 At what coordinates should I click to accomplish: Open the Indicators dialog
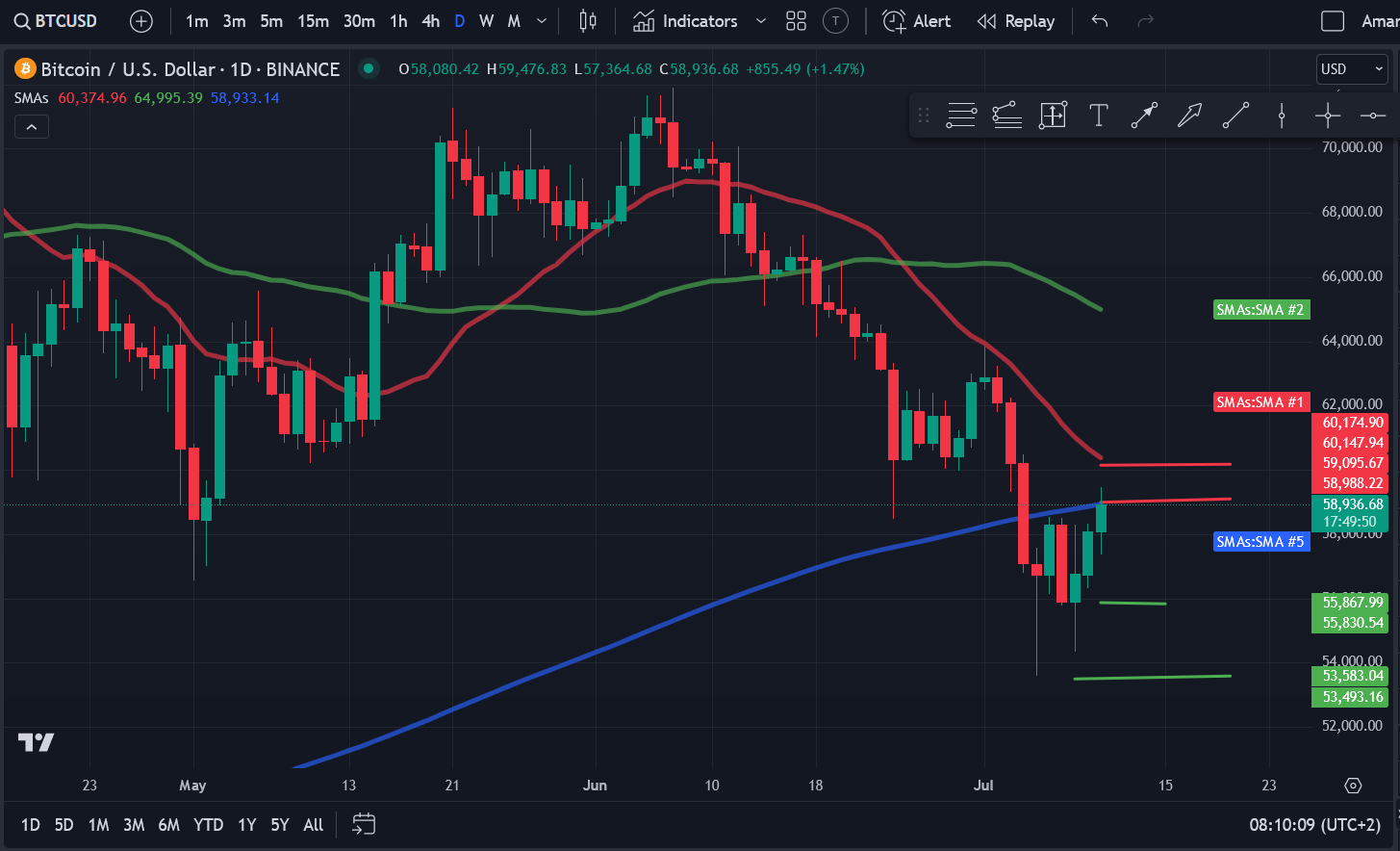pos(685,21)
